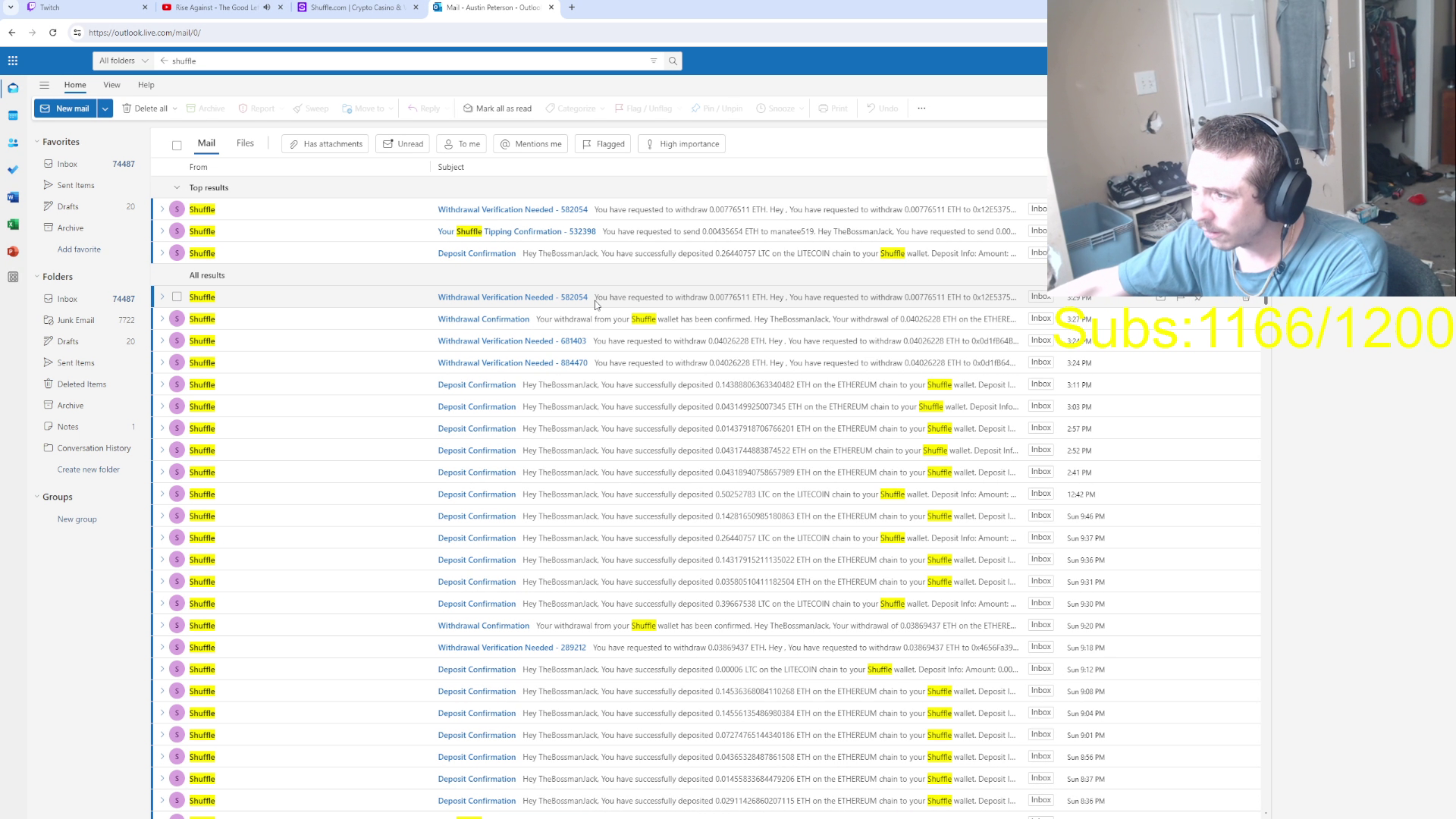Open Calendar icon in left rail
The width and height of the screenshot is (1456, 819).
tap(13, 115)
